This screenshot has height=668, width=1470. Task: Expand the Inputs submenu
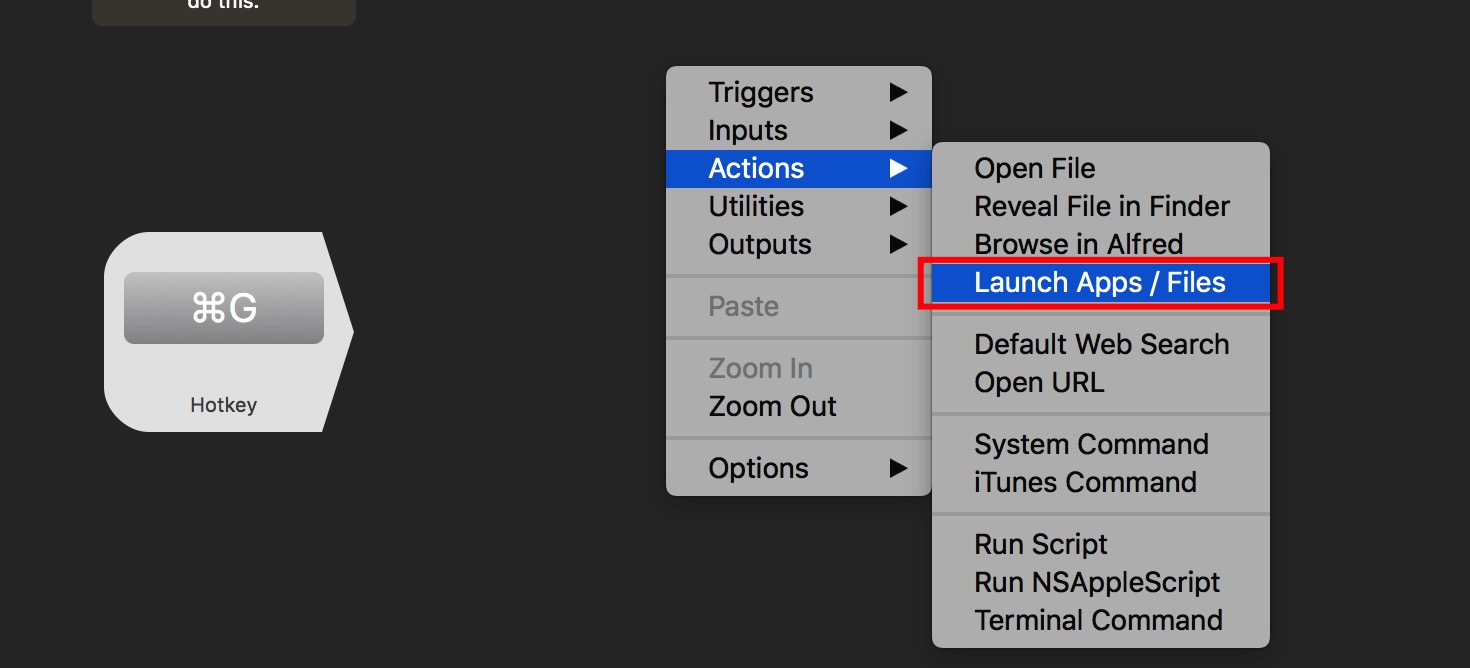pyautogui.click(x=748, y=131)
